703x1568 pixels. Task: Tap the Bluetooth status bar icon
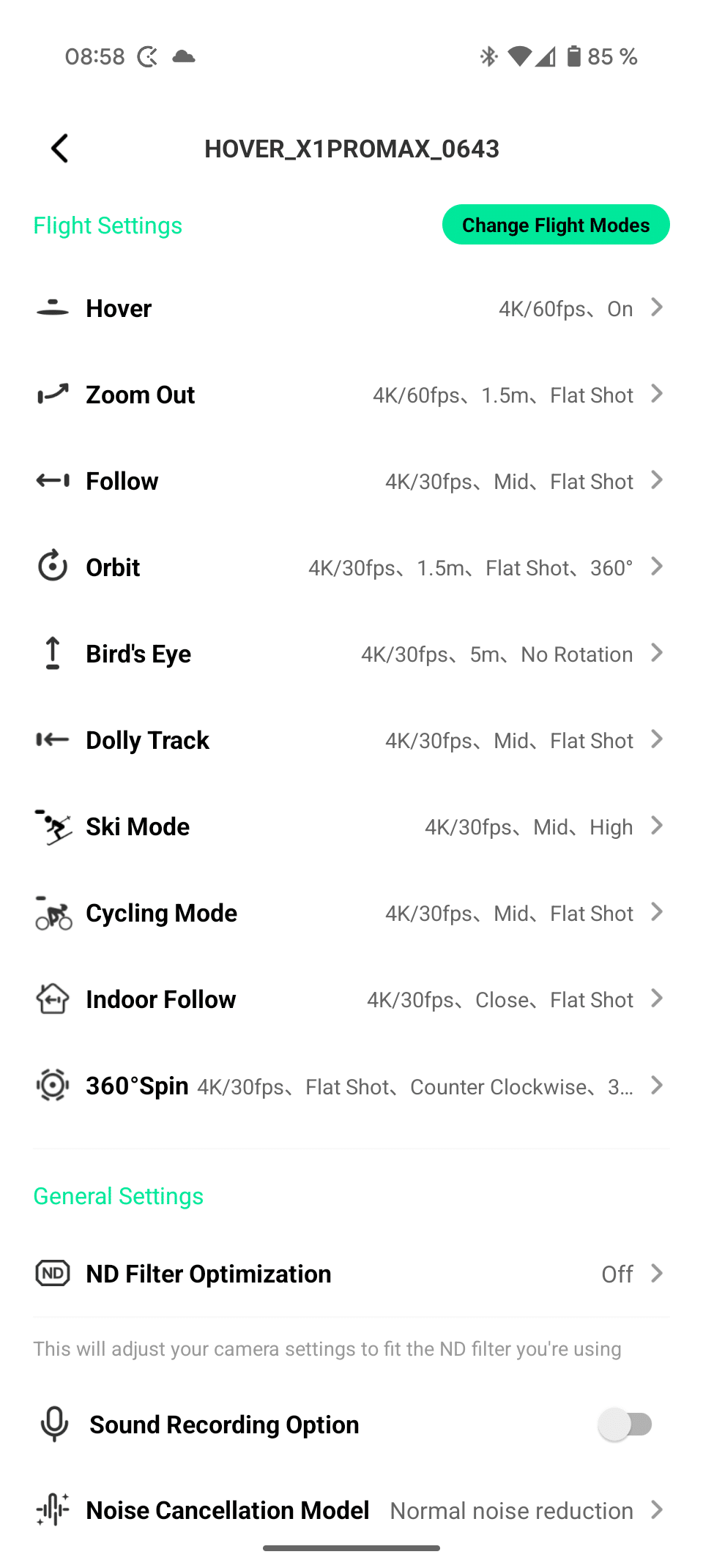[x=488, y=56]
